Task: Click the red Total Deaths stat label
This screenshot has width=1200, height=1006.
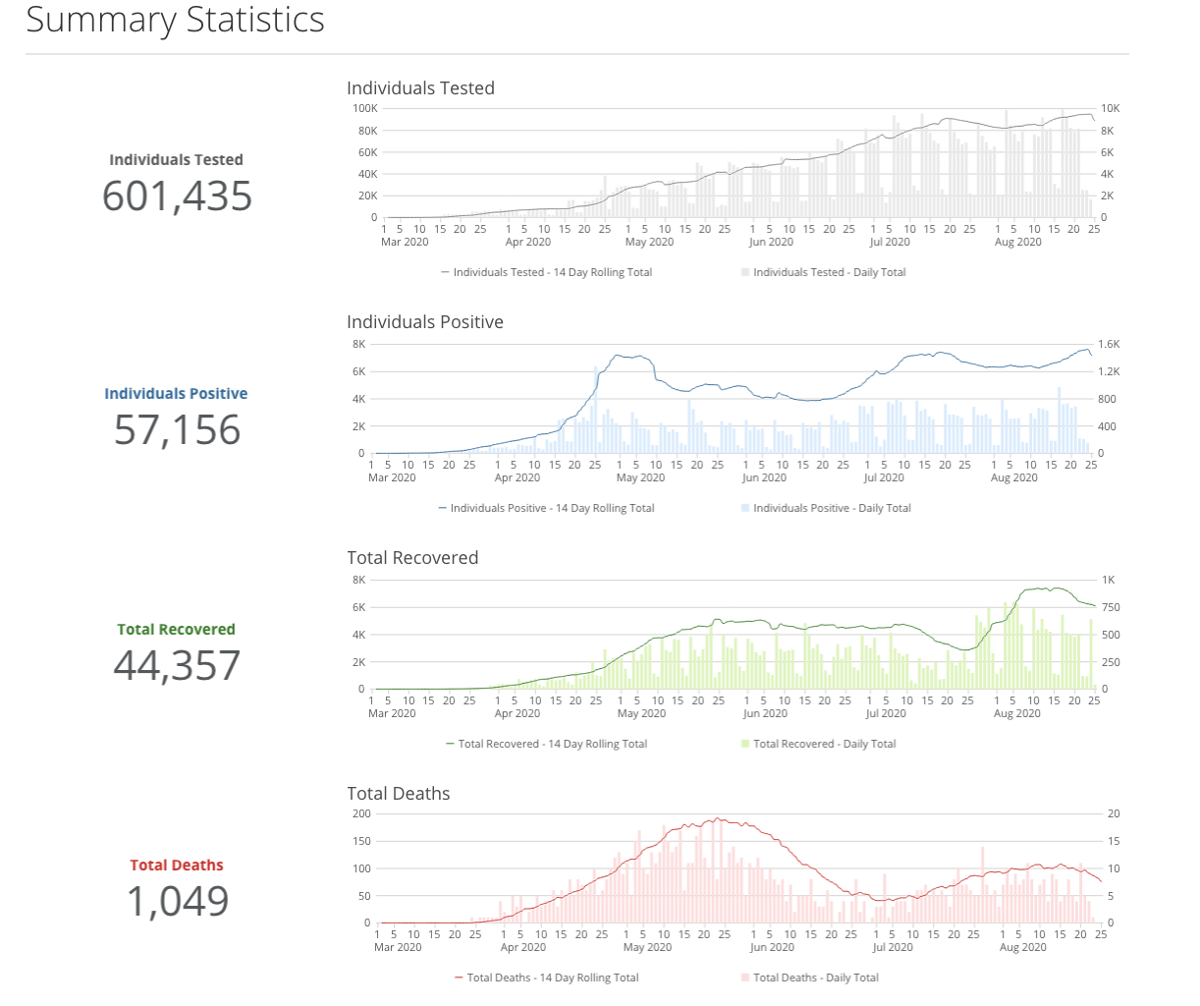Action: pos(177,865)
